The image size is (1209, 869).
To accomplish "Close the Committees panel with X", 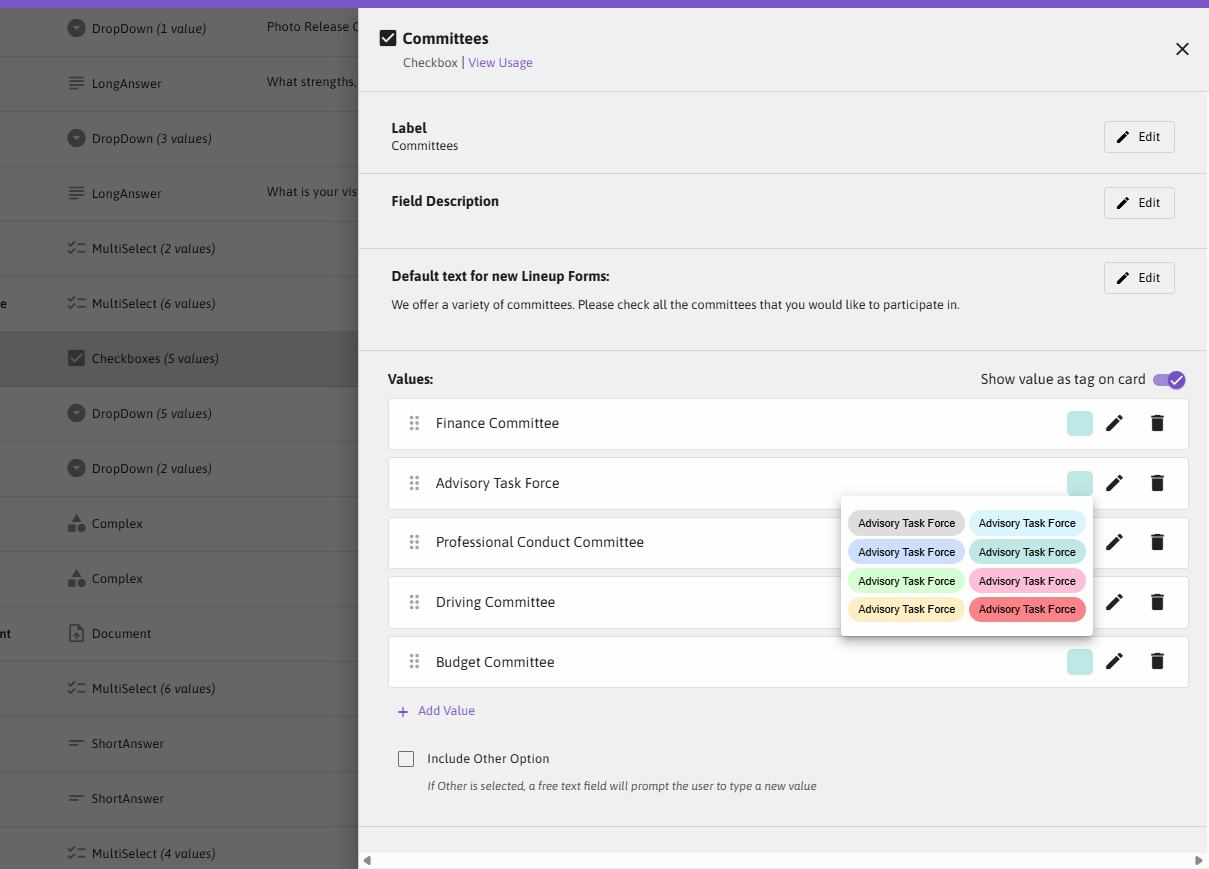I will [x=1182, y=49].
